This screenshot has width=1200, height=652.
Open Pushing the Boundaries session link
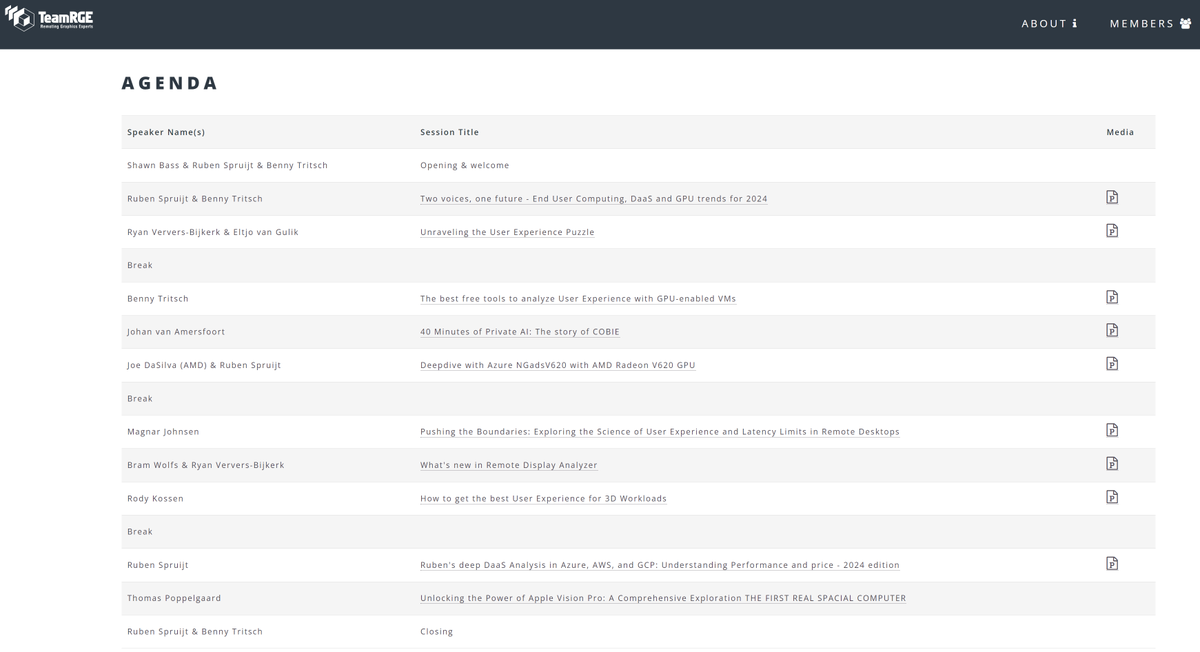(660, 432)
